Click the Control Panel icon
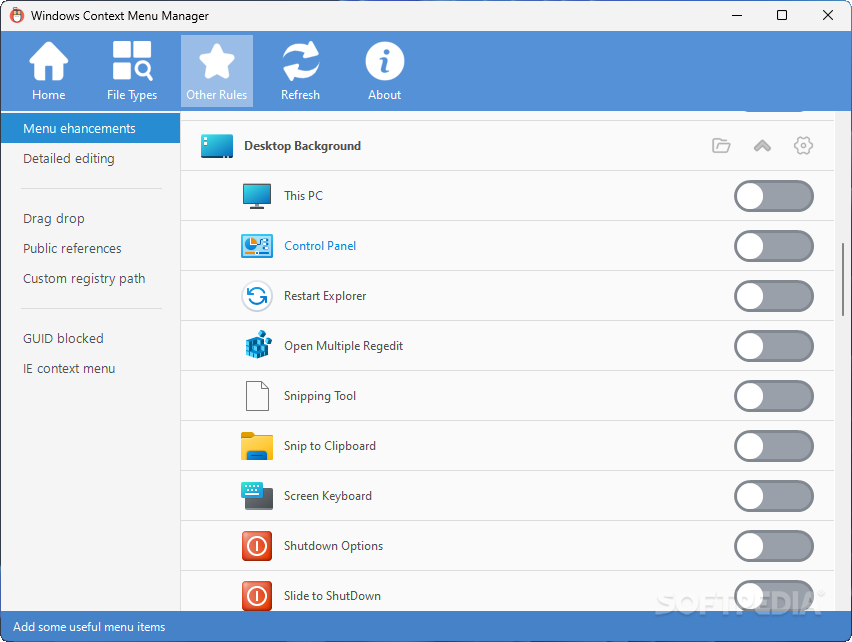852x642 pixels. [x=257, y=246]
